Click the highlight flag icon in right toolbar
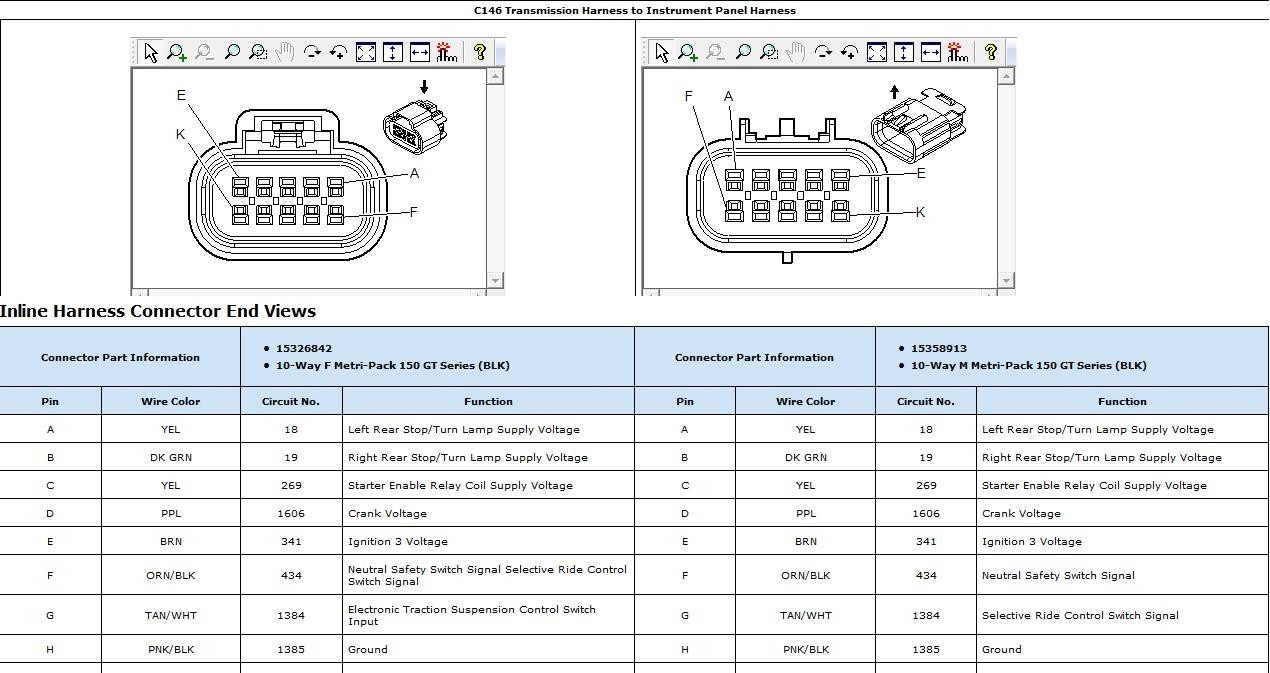Screen dimensions: 1270x673 click(959, 50)
